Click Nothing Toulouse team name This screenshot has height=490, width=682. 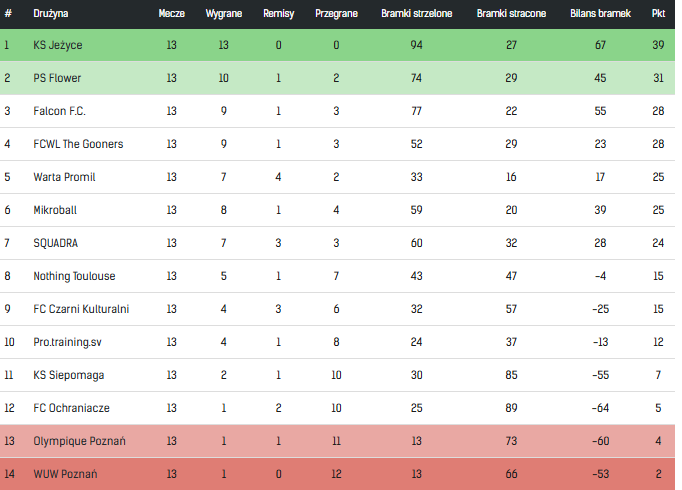coord(74,276)
